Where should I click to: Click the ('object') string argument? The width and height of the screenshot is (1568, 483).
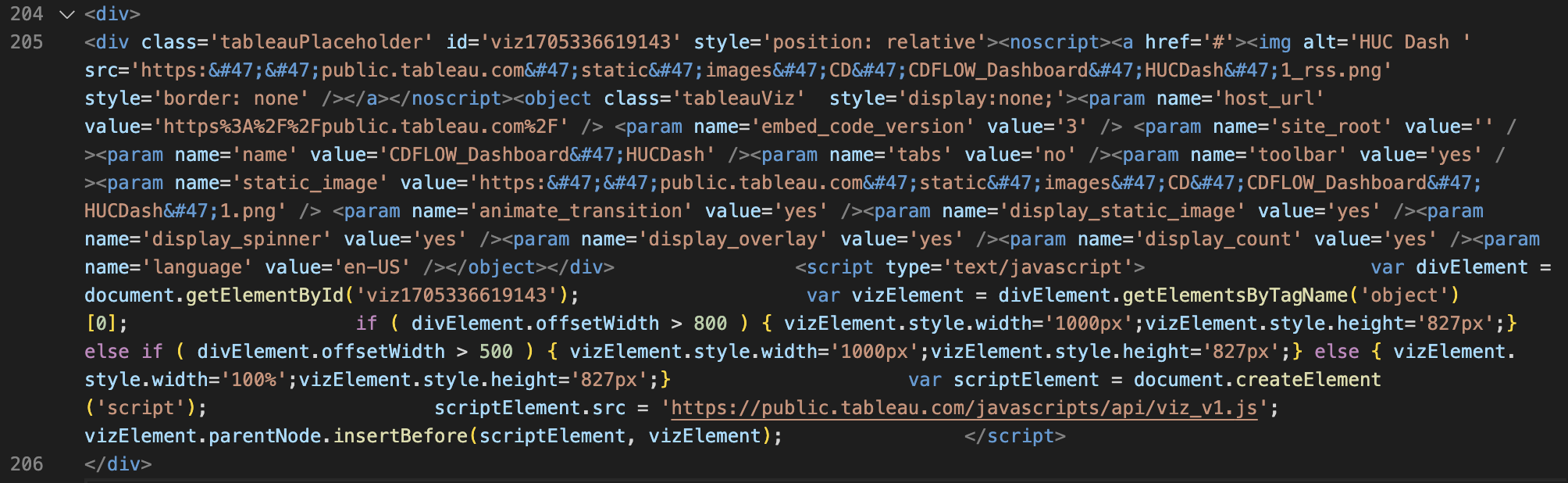1405,295
